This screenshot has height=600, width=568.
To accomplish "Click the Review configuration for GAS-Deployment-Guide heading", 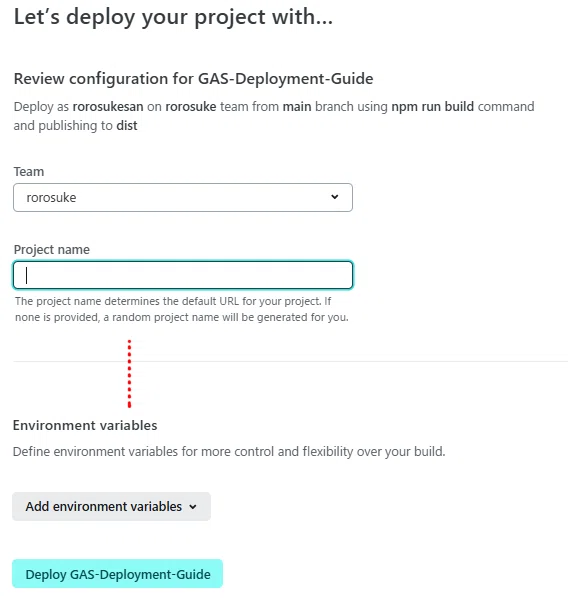I will click(193, 79).
